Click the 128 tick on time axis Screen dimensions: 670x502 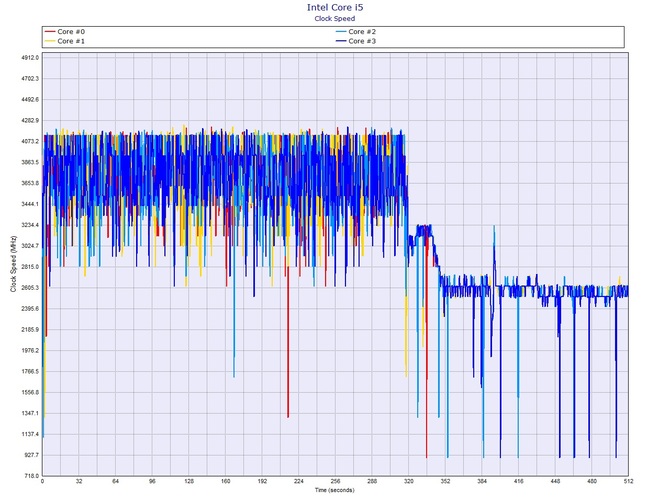pyautogui.click(x=189, y=481)
